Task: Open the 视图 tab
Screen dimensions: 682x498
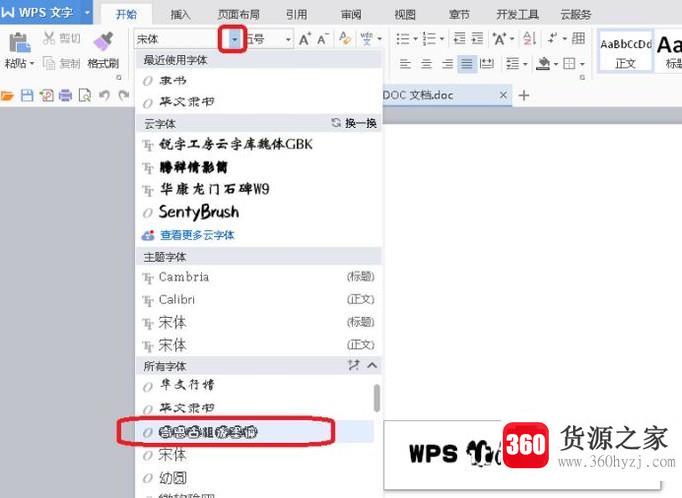Action: (x=405, y=14)
